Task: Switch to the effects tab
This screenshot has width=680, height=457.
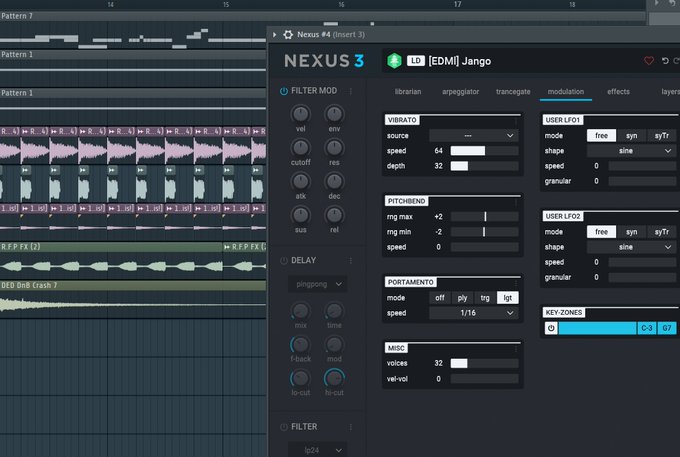Action: pos(618,91)
